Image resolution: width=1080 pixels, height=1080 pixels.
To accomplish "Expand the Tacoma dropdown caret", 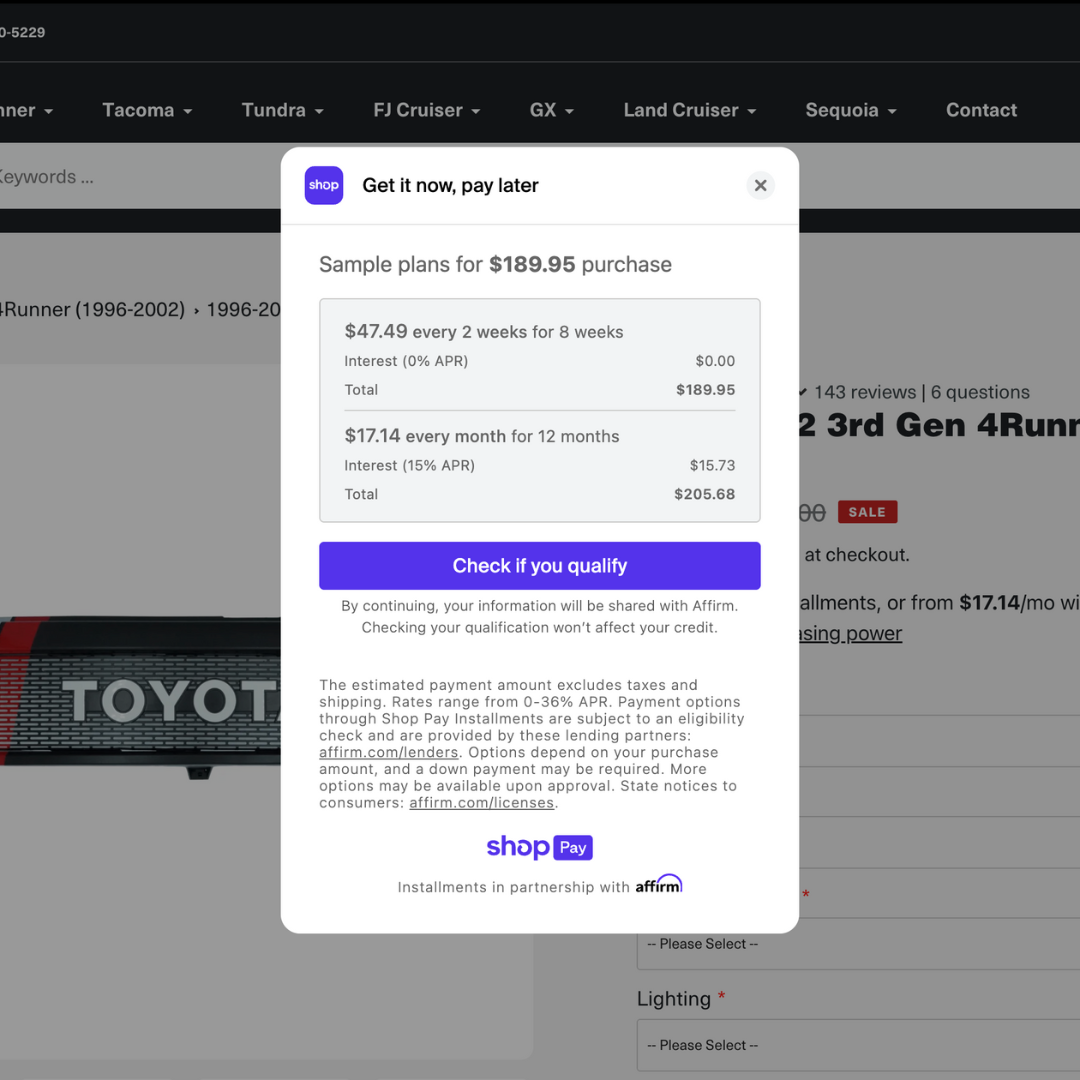I will tap(187, 112).
